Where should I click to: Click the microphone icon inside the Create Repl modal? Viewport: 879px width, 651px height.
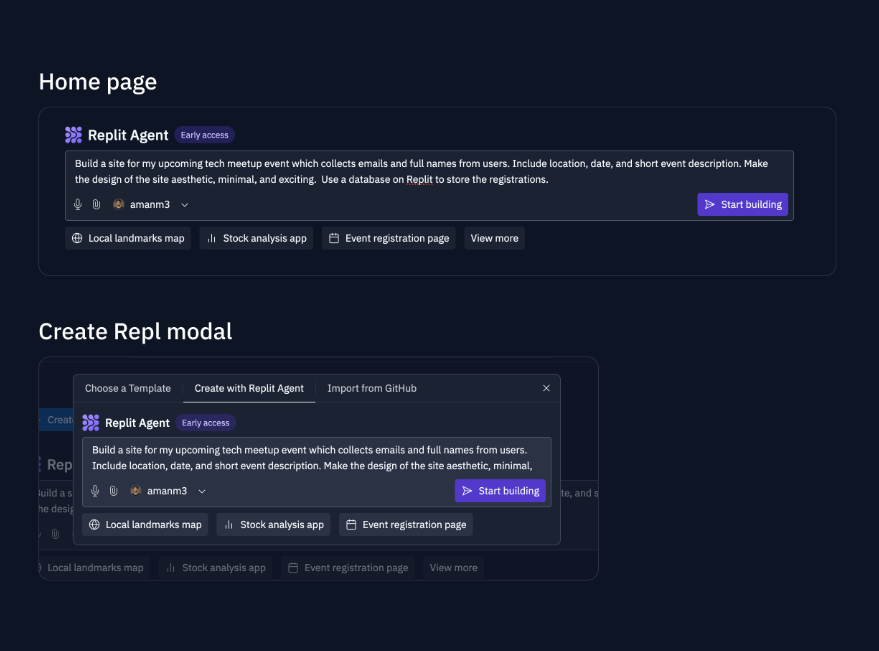(95, 490)
